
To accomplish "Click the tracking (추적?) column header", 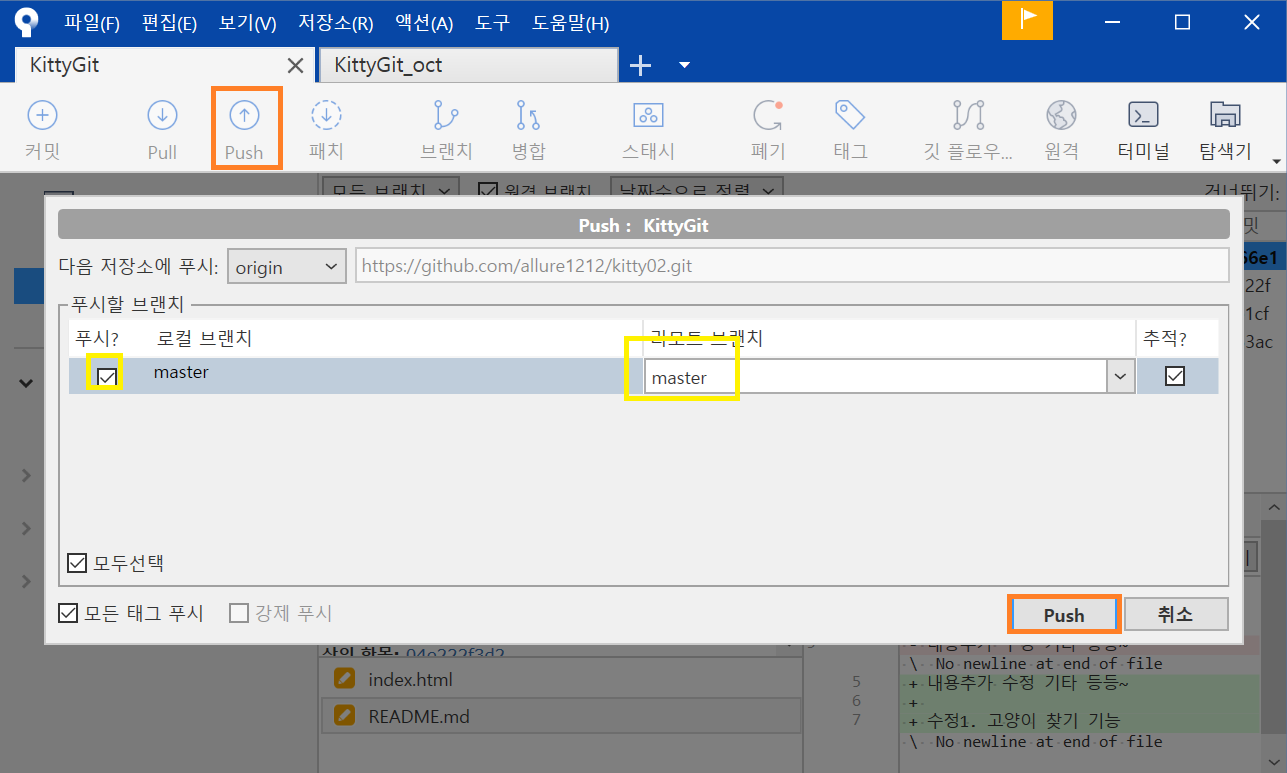I will (x=1166, y=338).
